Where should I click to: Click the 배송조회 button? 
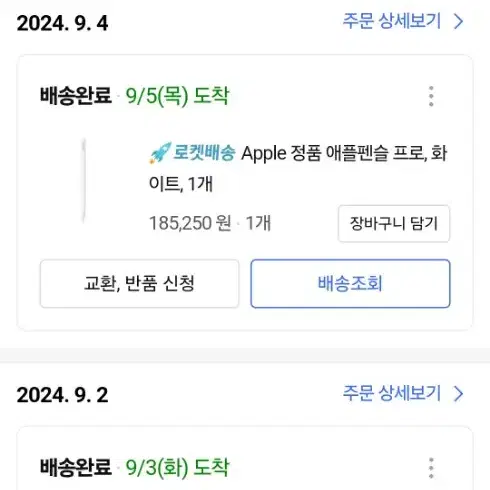pos(350,284)
